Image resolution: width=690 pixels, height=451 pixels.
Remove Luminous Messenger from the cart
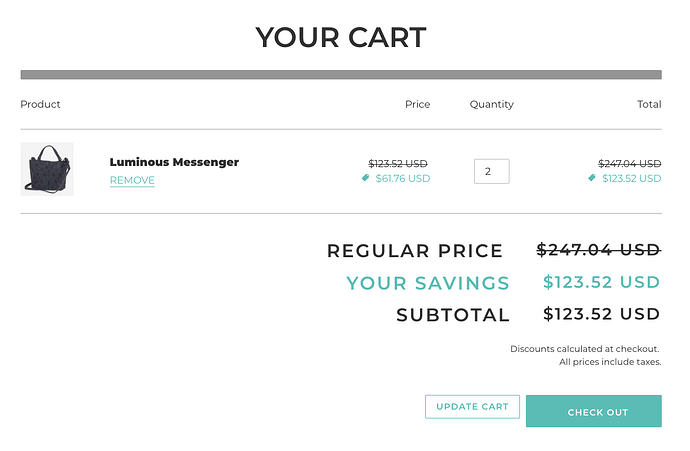[x=132, y=181]
